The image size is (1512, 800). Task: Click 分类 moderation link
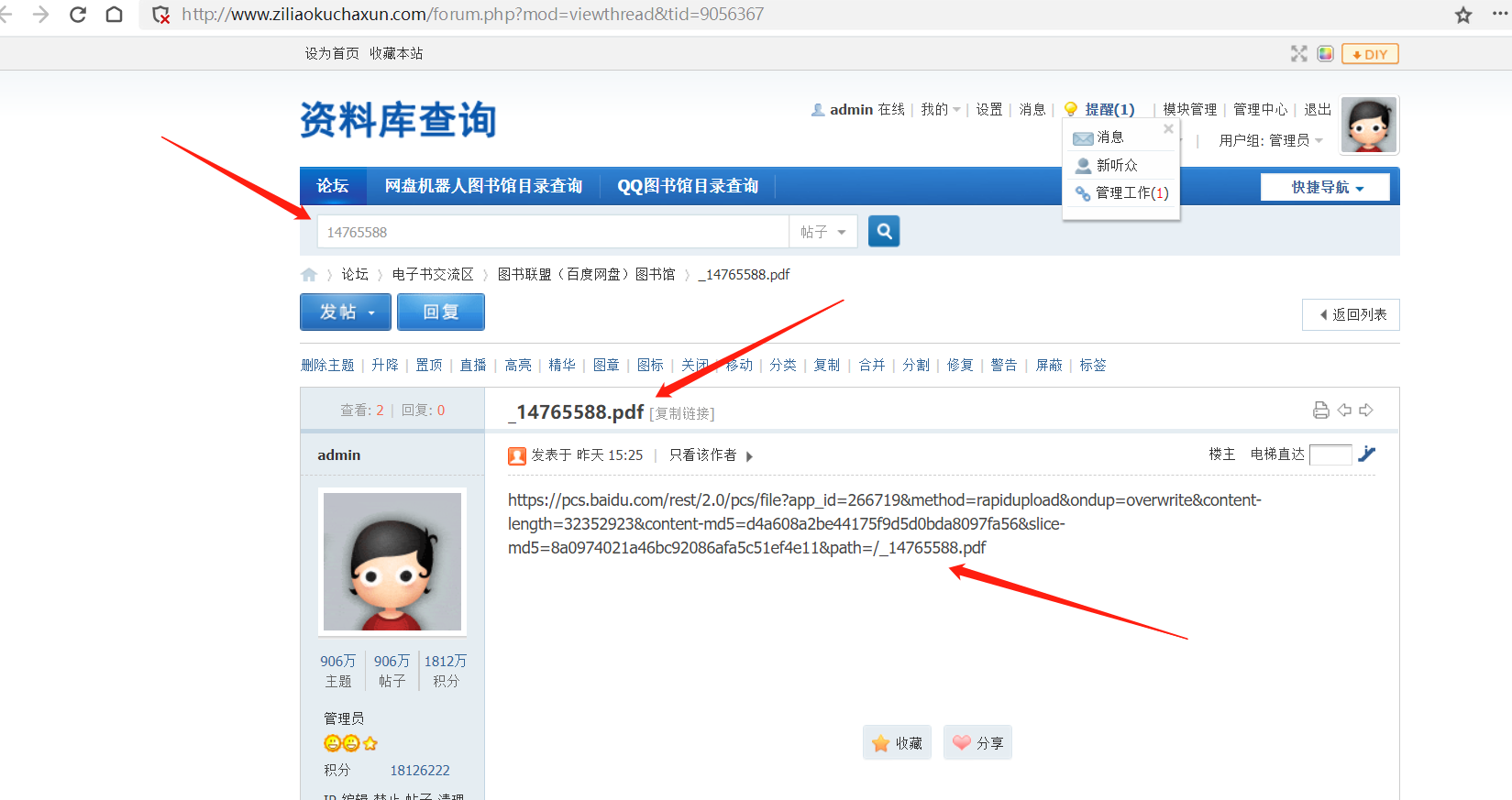[783, 365]
